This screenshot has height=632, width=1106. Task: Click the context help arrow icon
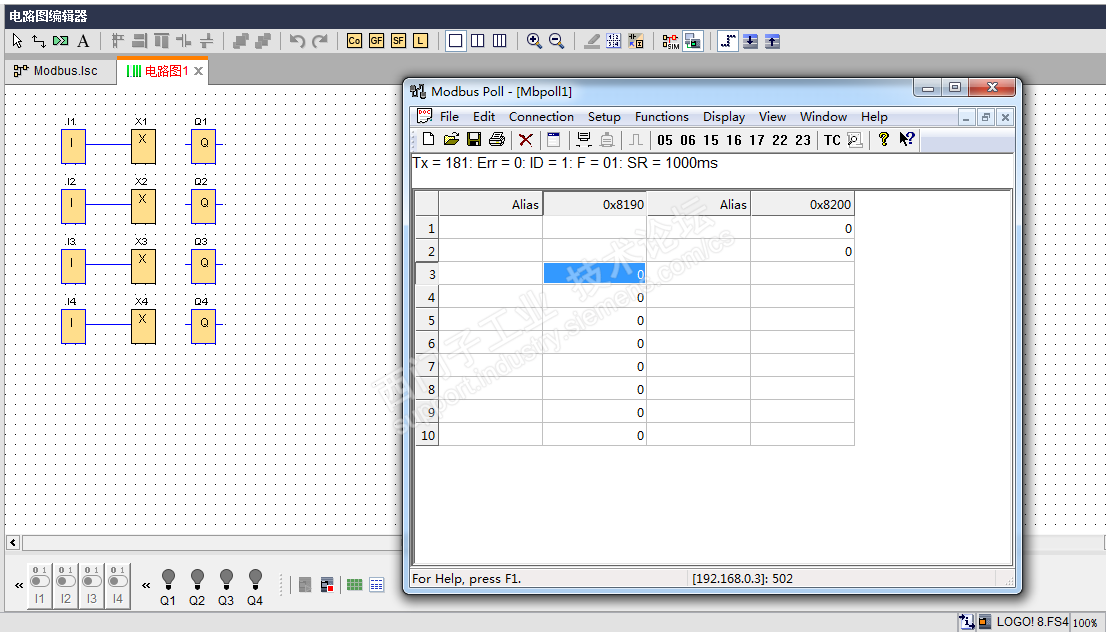tap(906, 139)
